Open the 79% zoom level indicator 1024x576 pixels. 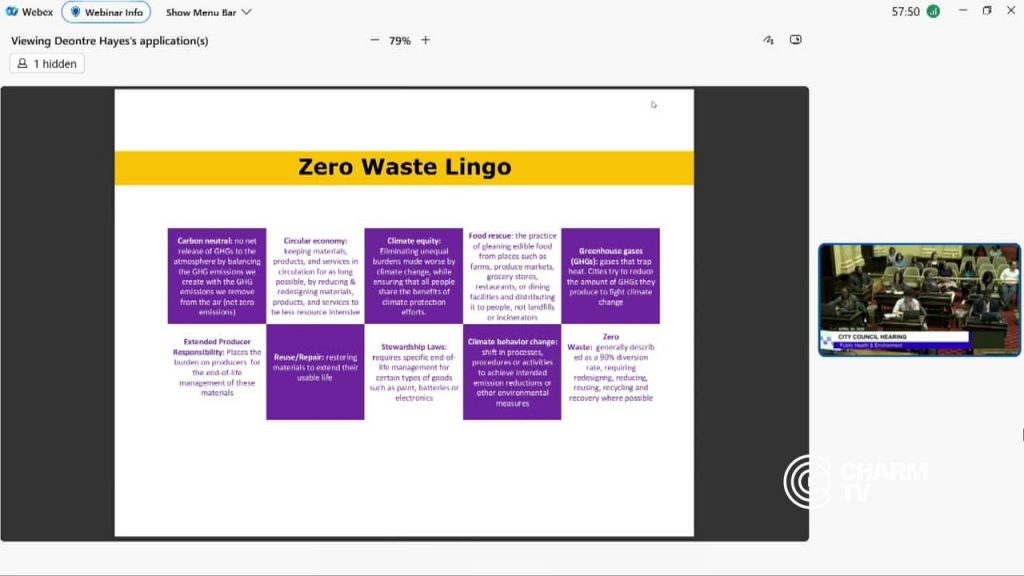(400, 40)
